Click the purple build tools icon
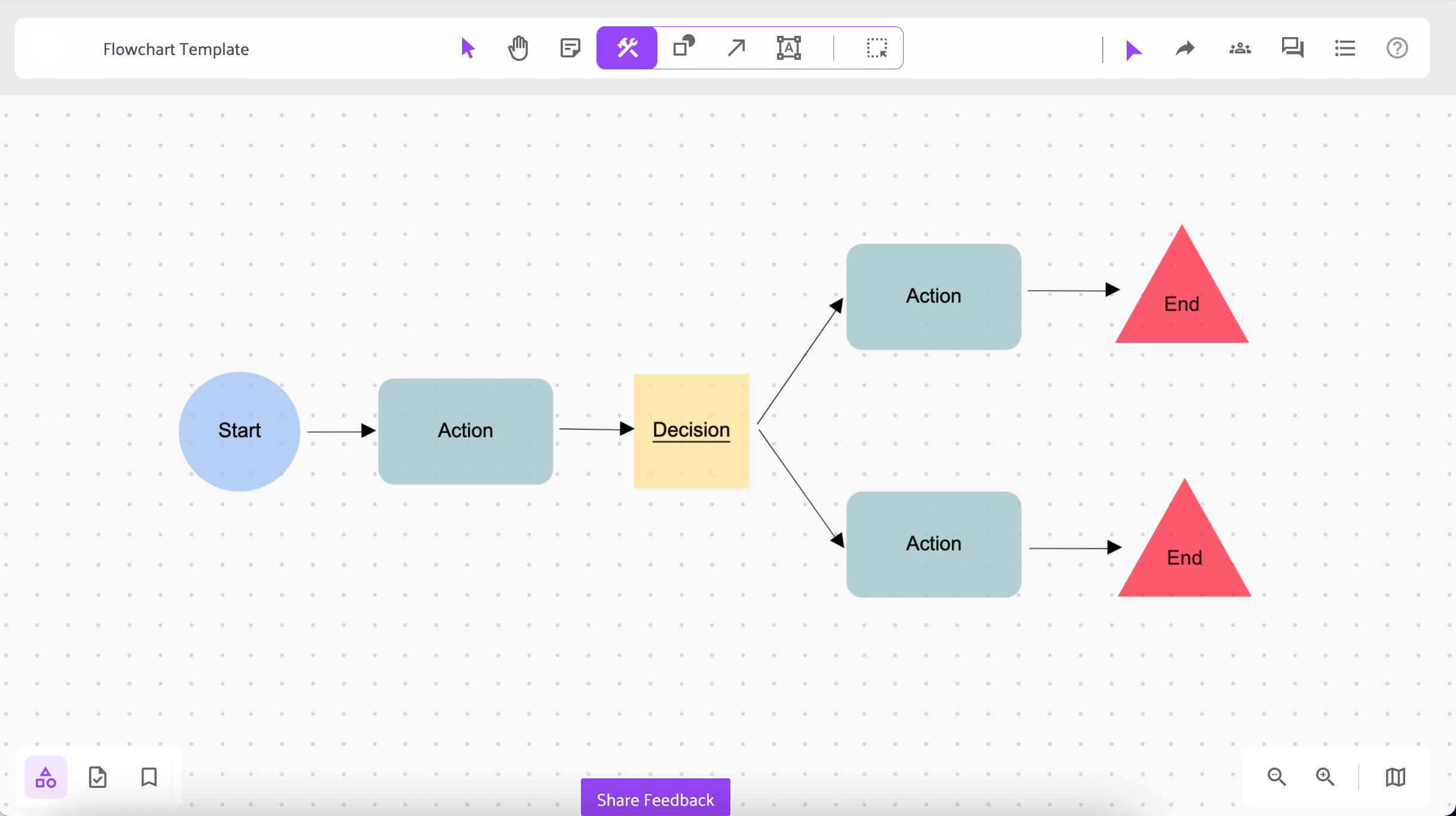 tap(627, 48)
